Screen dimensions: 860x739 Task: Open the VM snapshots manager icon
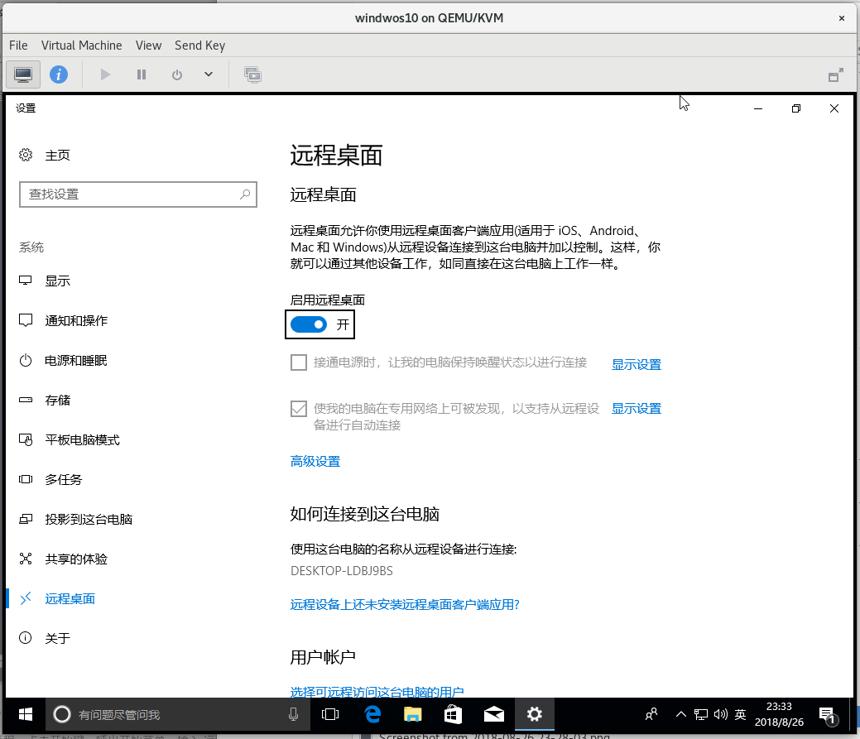click(x=253, y=75)
